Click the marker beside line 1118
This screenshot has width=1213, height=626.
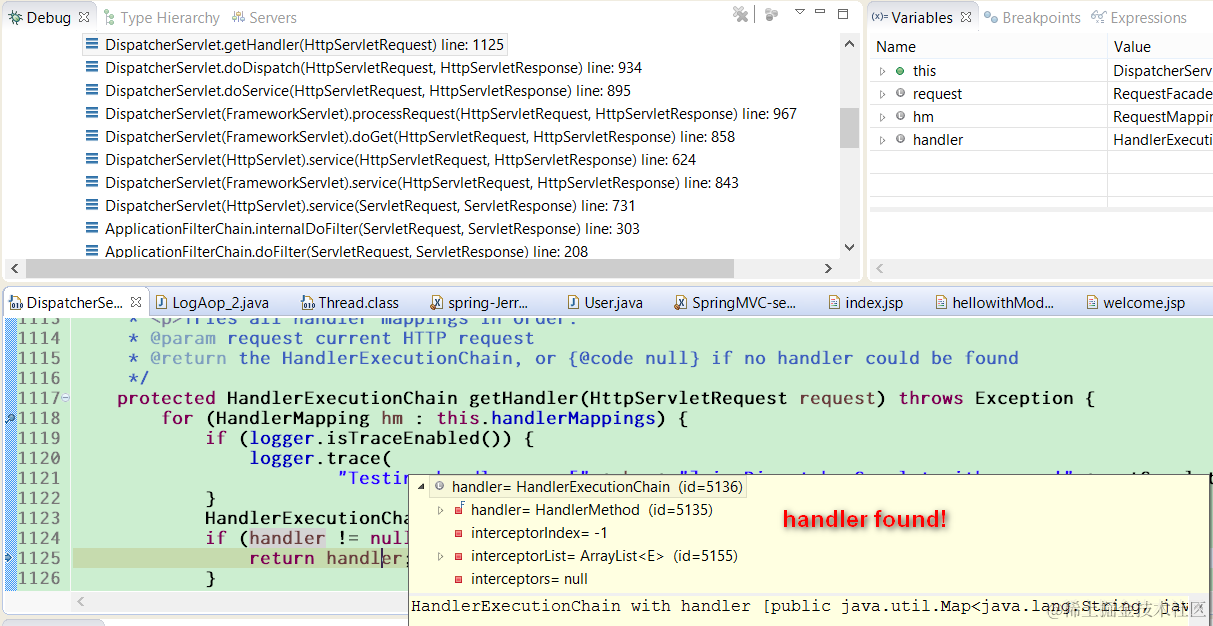8,419
